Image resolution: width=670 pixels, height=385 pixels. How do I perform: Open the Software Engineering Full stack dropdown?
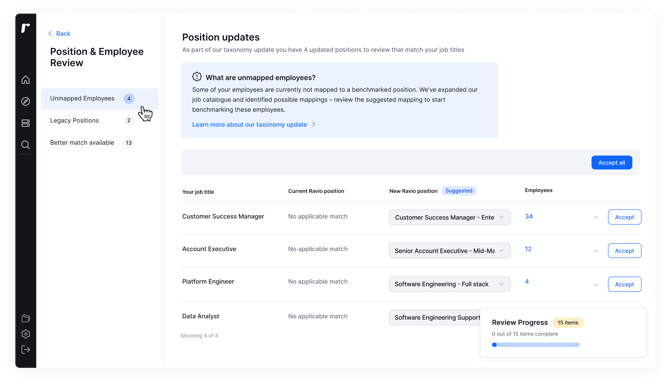(450, 284)
